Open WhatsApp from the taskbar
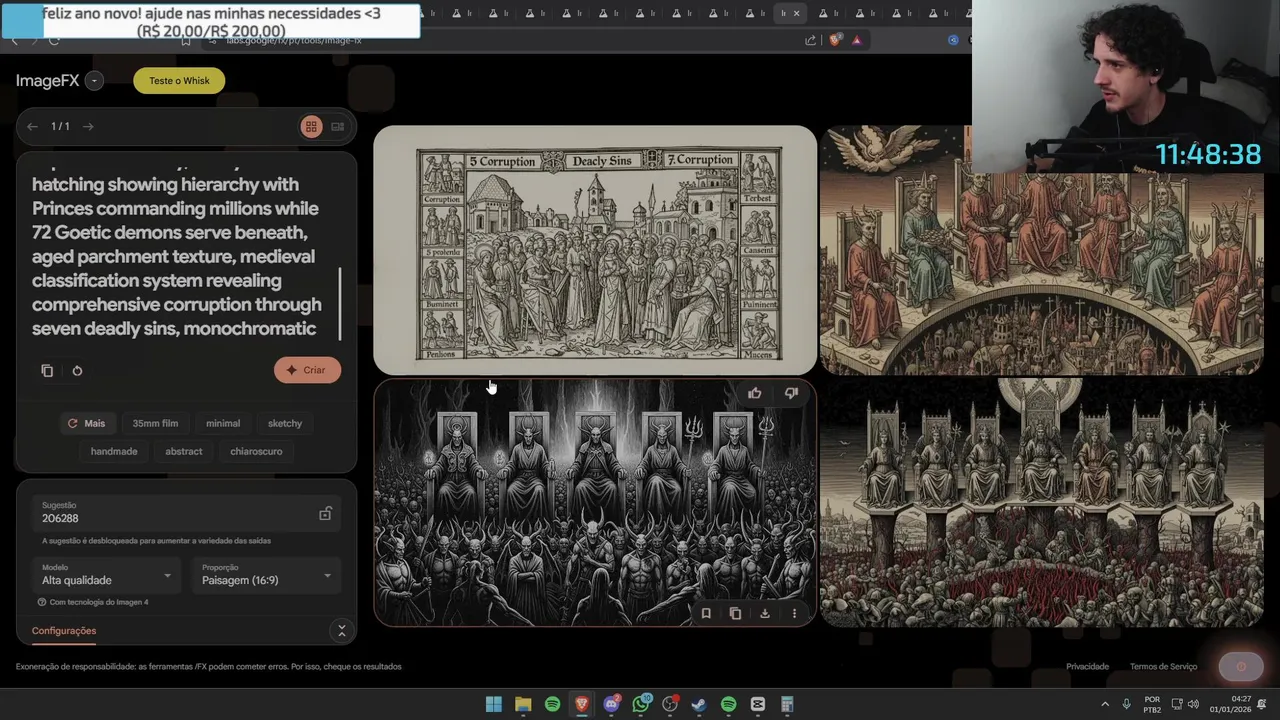Image resolution: width=1280 pixels, height=720 pixels. [x=641, y=704]
